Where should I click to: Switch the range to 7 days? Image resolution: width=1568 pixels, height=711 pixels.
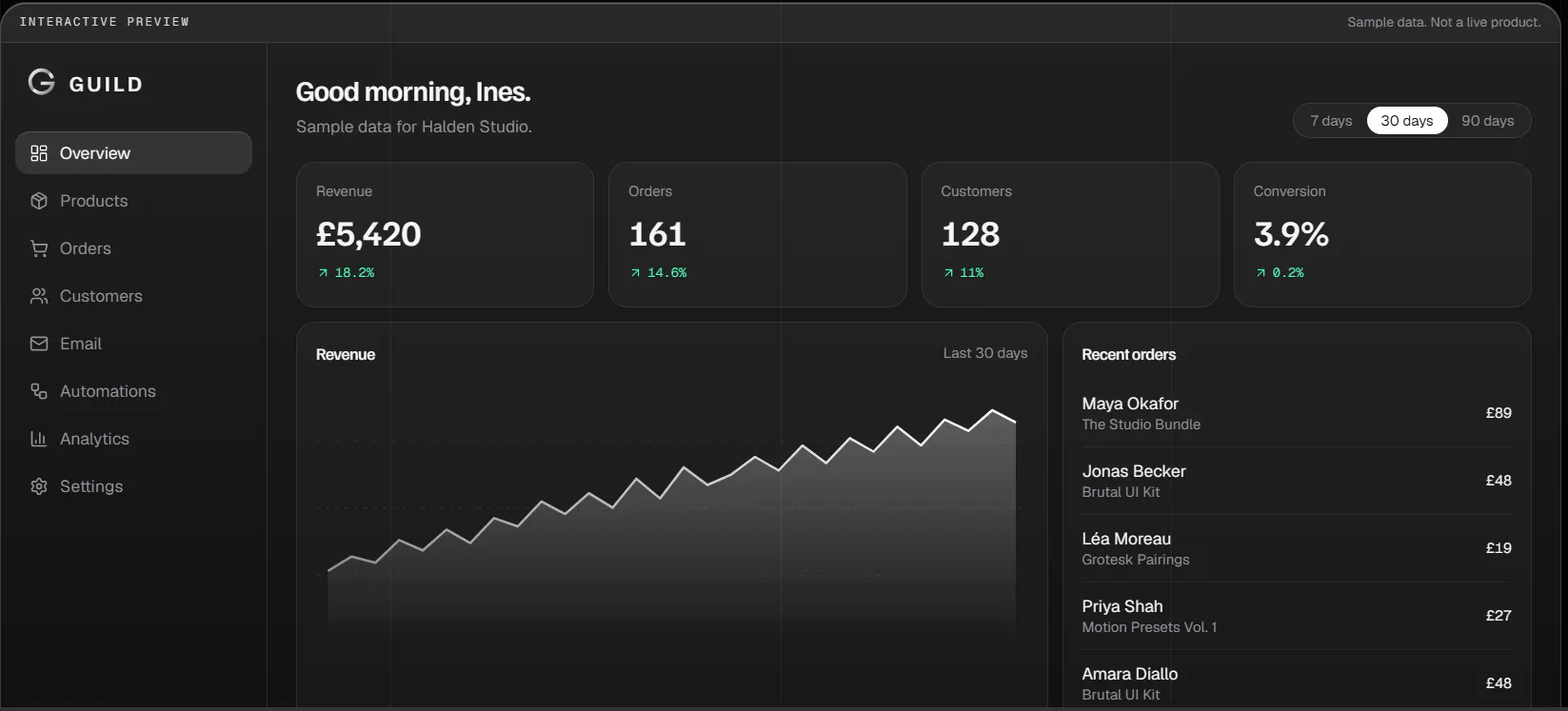1331,121
